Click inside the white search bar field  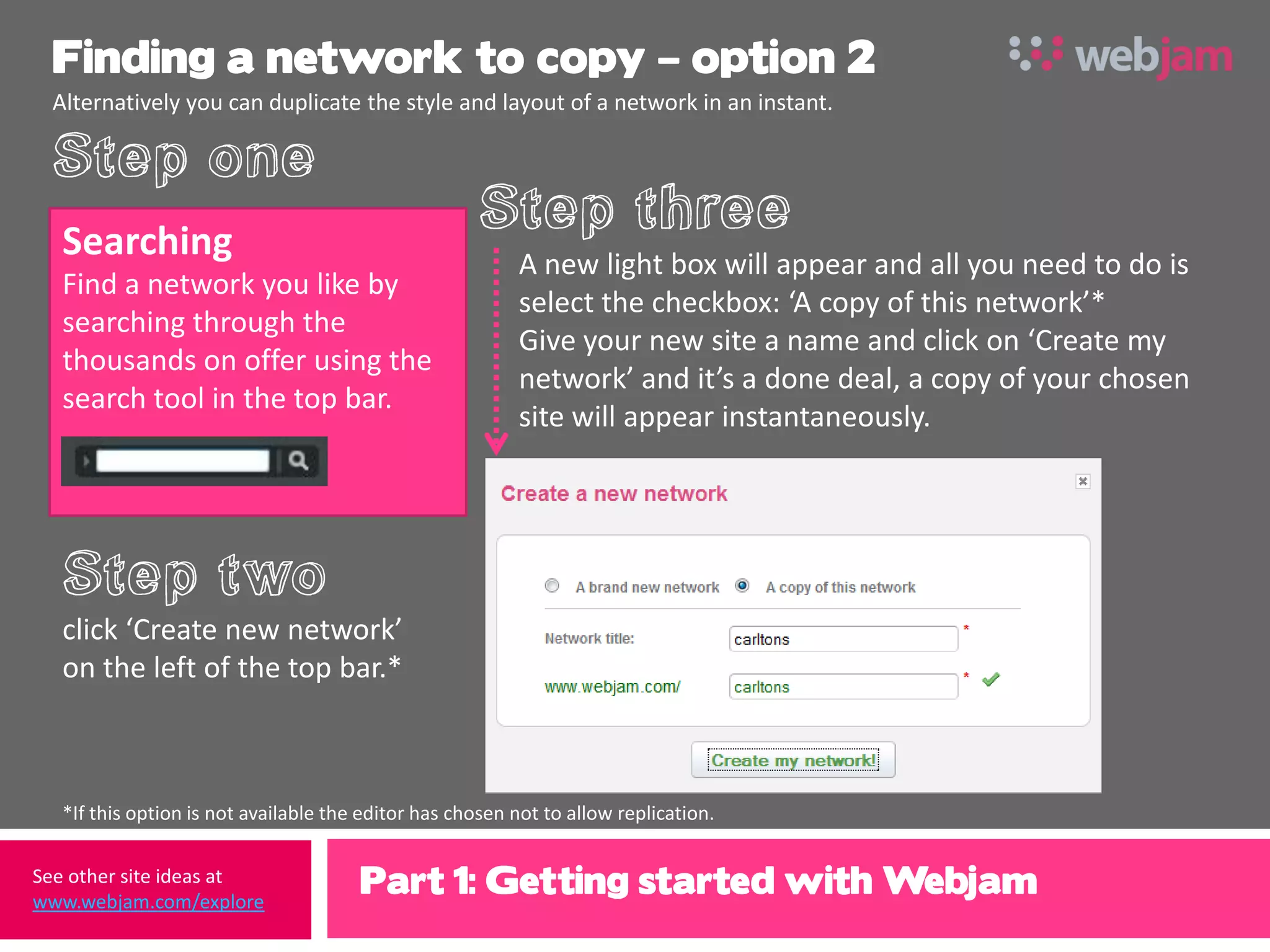[x=183, y=461]
